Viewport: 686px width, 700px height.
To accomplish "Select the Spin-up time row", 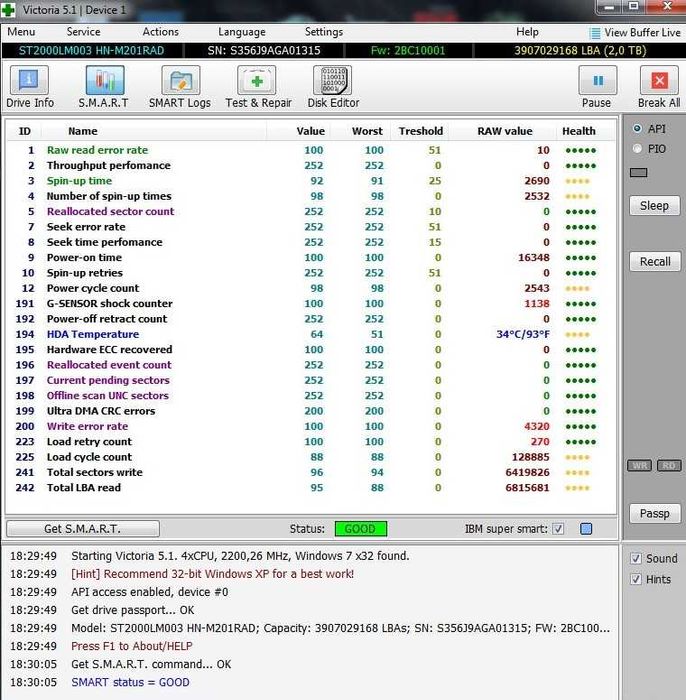I will (311, 181).
